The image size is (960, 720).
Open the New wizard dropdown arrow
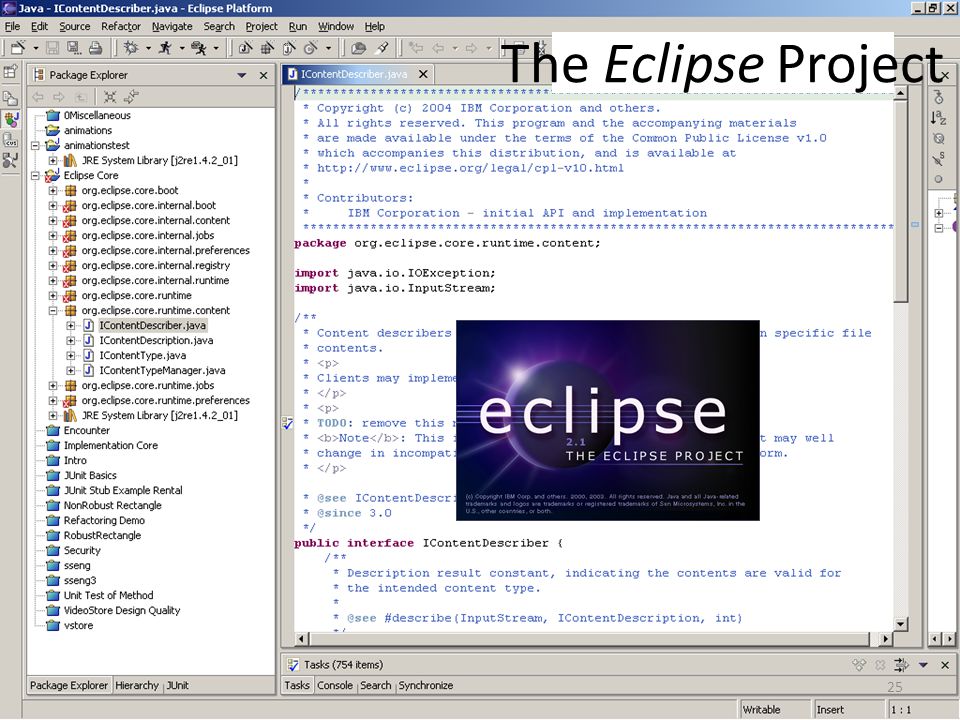pos(36,48)
